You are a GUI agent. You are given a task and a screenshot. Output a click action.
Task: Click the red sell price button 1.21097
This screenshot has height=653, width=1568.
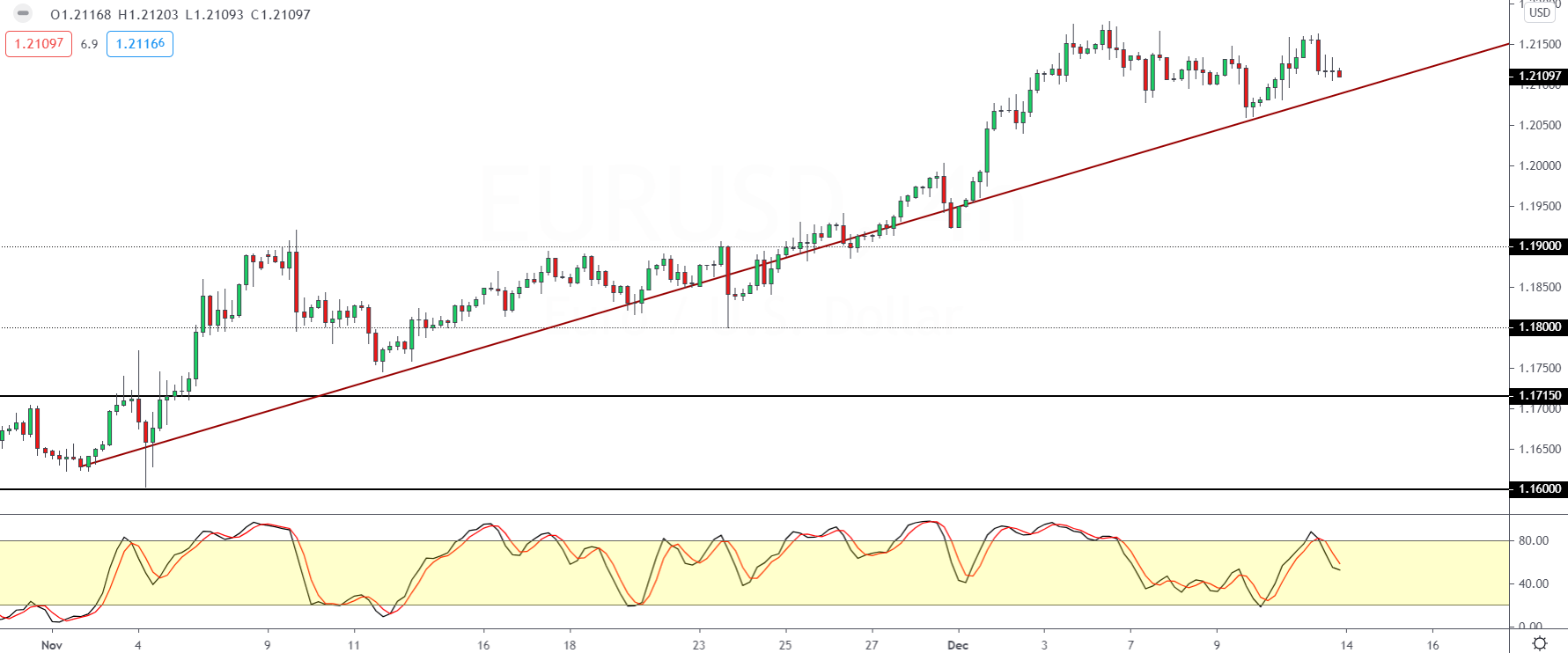point(39,44)
